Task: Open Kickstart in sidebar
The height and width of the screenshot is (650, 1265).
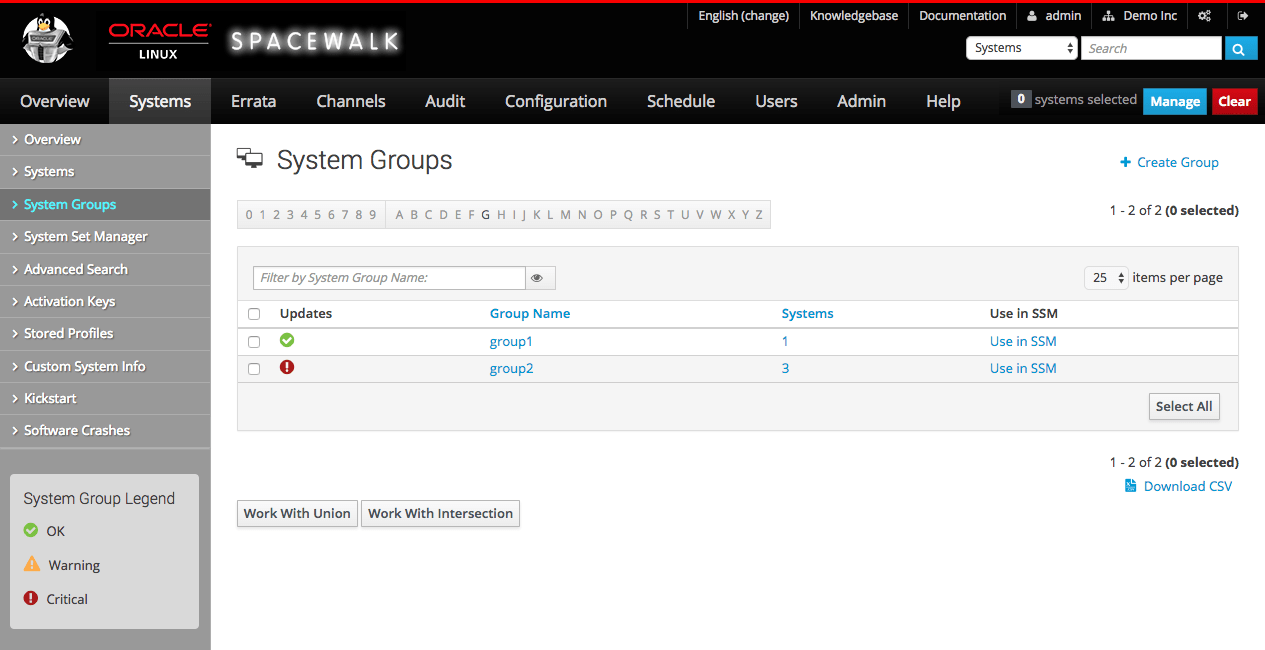Action: [105, 398]
